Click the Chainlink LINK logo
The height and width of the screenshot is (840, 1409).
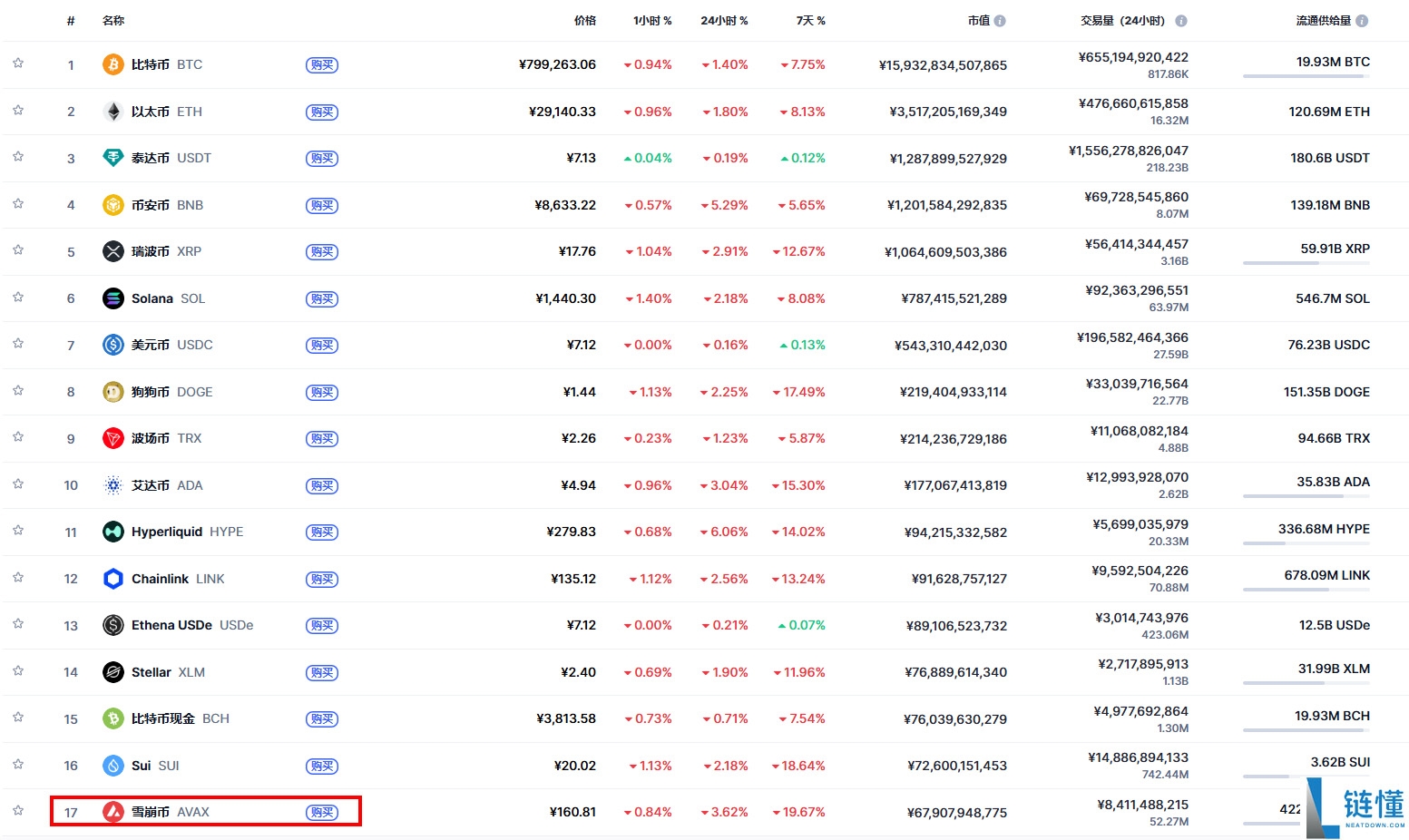pyautogui.click(x=113, y=579)
